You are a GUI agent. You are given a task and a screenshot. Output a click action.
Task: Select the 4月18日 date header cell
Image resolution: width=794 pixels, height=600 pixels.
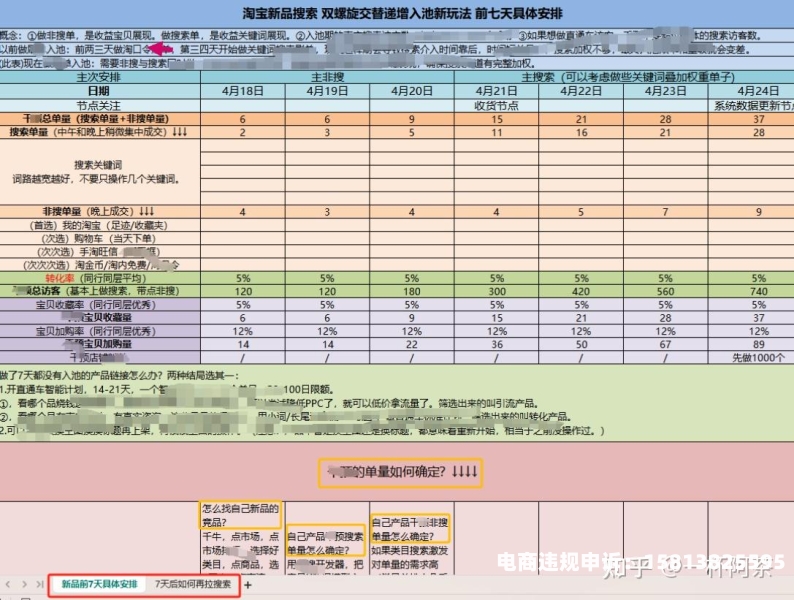[x=243, y=90]
